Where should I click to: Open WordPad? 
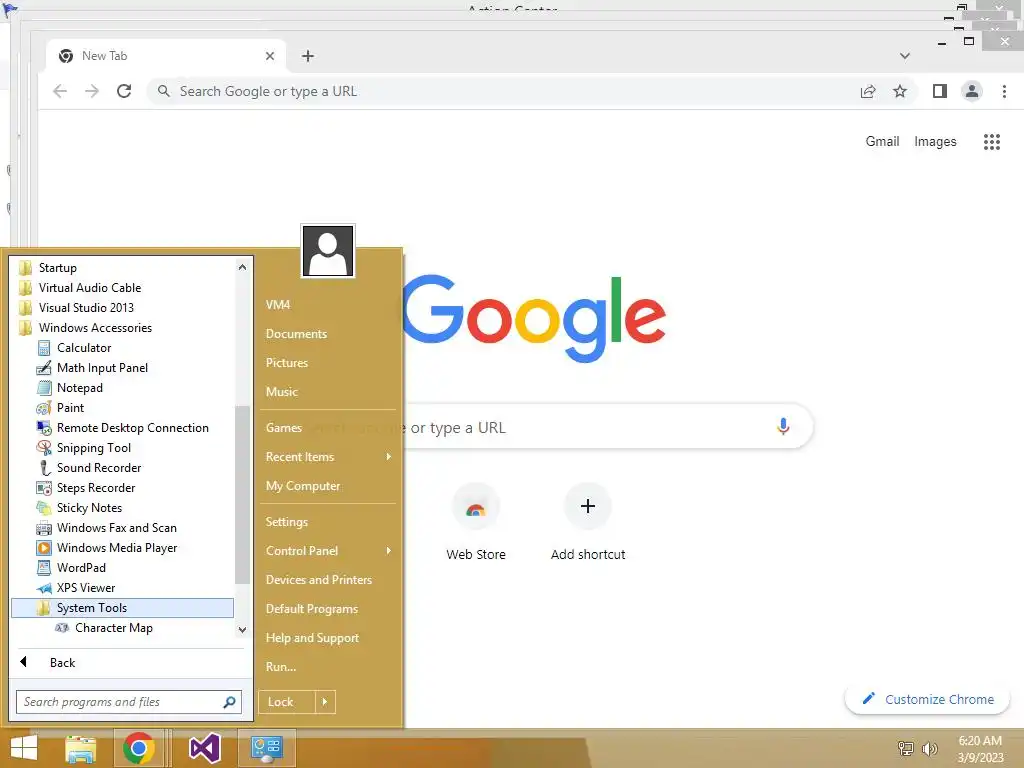click(x=81, y=568)
